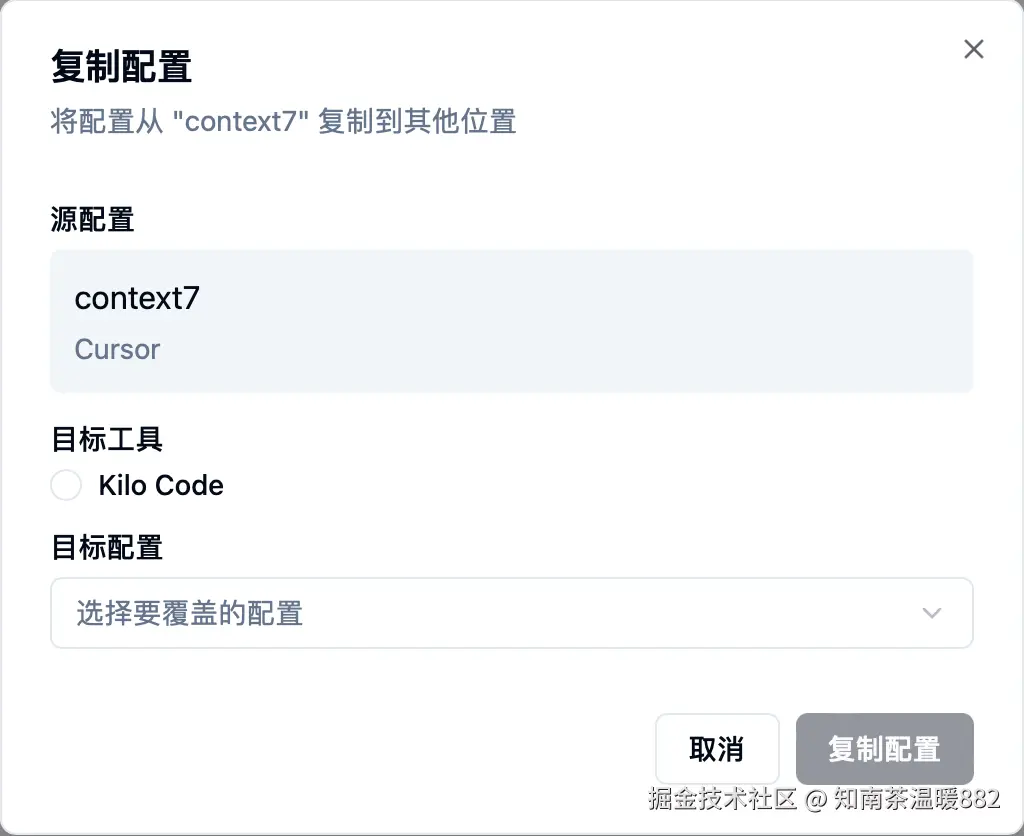The image size is (1024, 836).
Task: Expand the 目标配置 dropdown chevron arrow
Action: point(932,613)
